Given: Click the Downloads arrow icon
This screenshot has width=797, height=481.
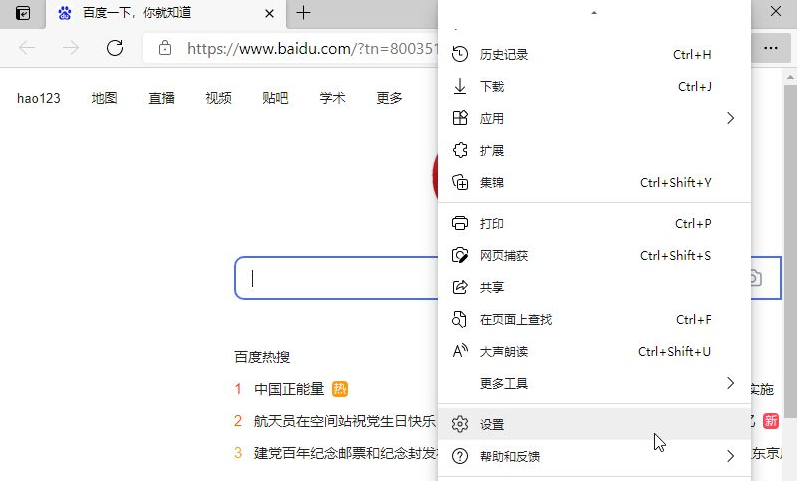Looking at the screenshot, I should 460,86.
